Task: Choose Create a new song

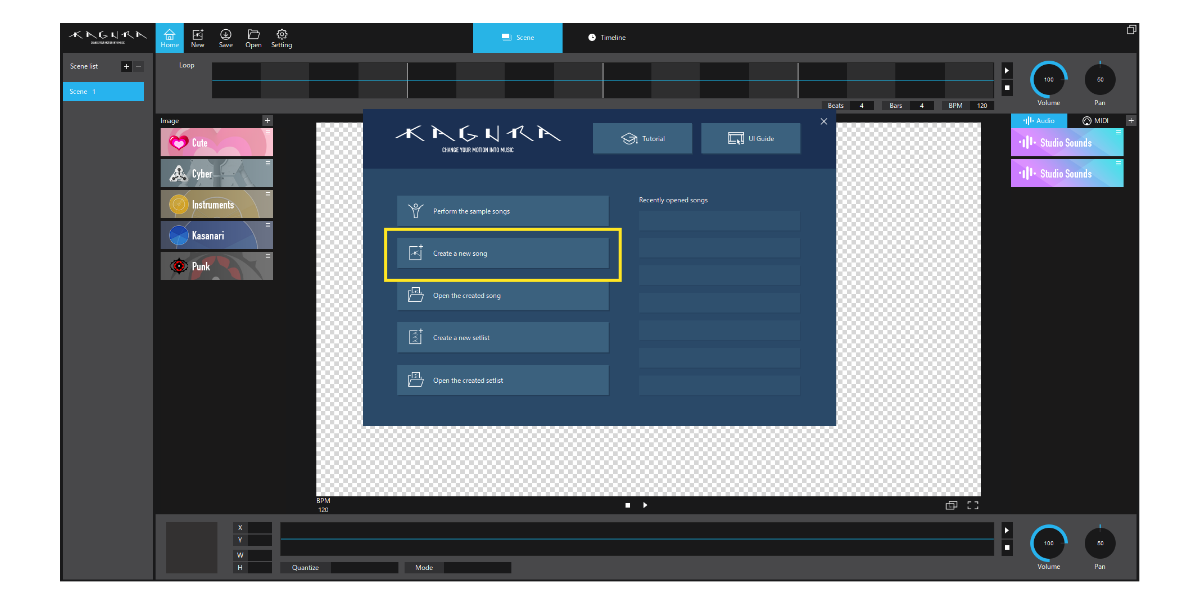Action: click(502, 254)
